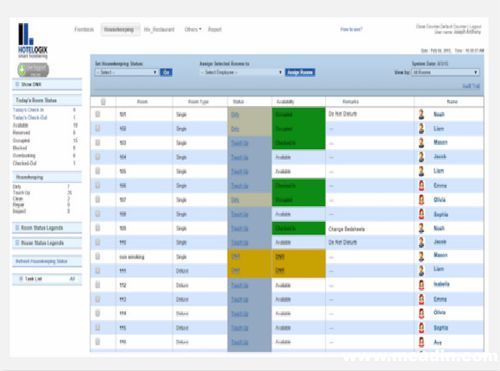Tick the select-all checkbox in table header
Image resolution: width=500 pixels, height=371 pixels.
(x=103, y=102)
